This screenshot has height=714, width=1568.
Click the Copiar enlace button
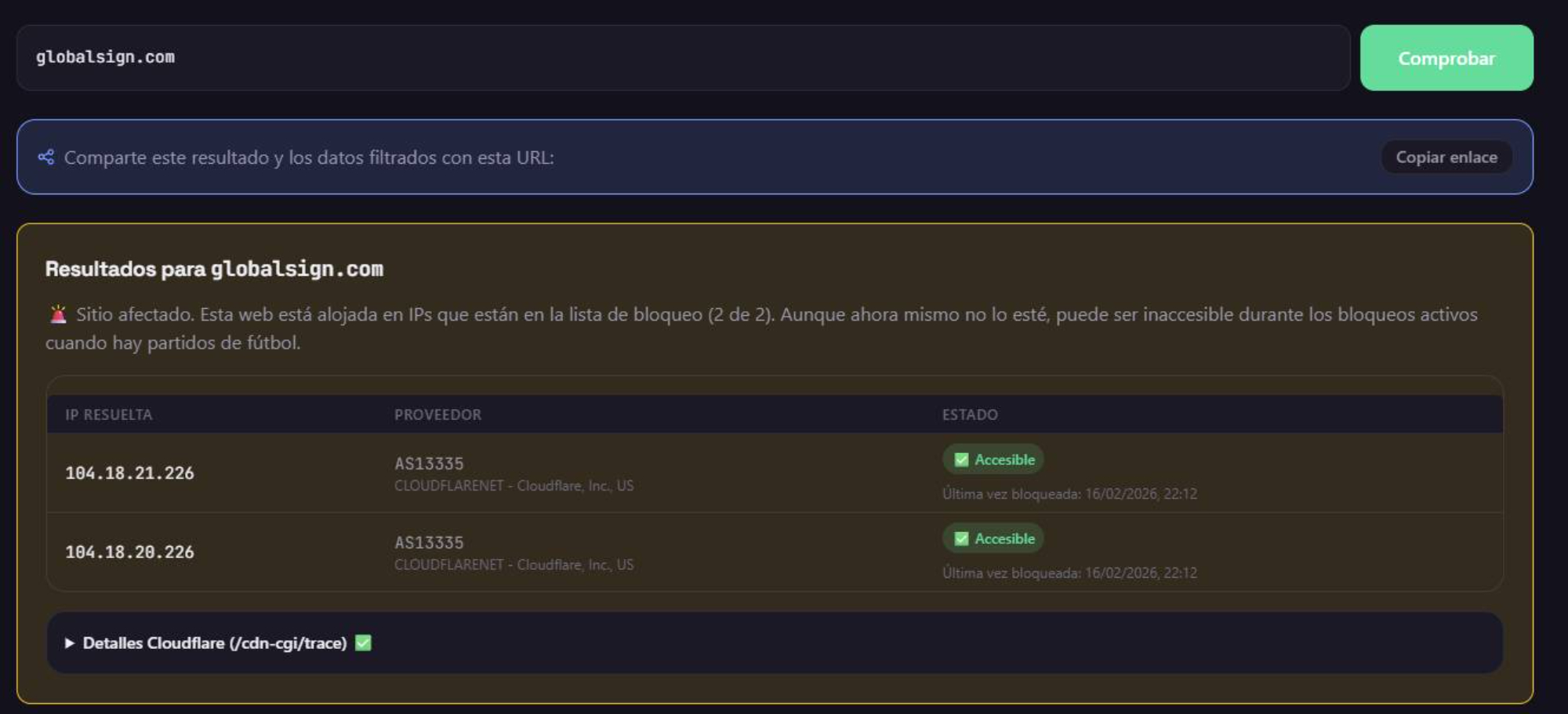point(1446,158)
